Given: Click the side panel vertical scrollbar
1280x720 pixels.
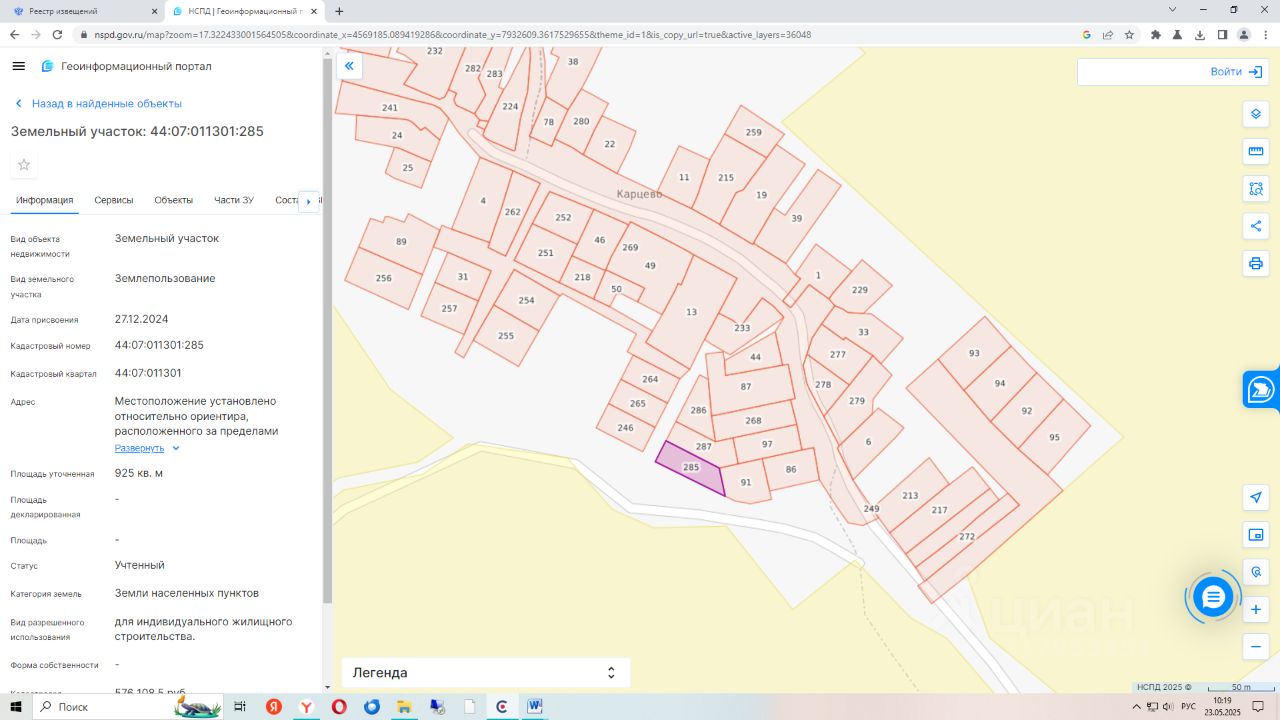Looking at the screenshot, I should click(327, 330).
